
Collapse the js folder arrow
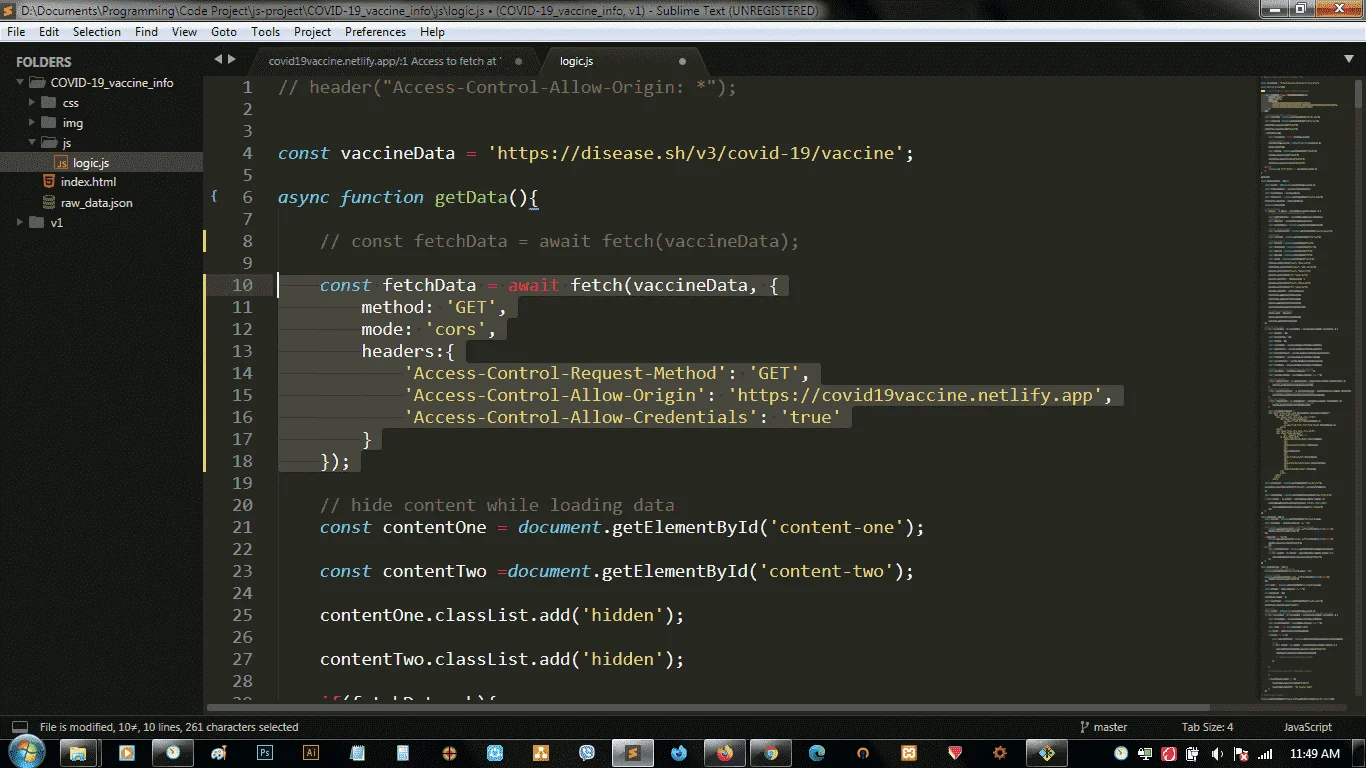[x=31, y=143]
